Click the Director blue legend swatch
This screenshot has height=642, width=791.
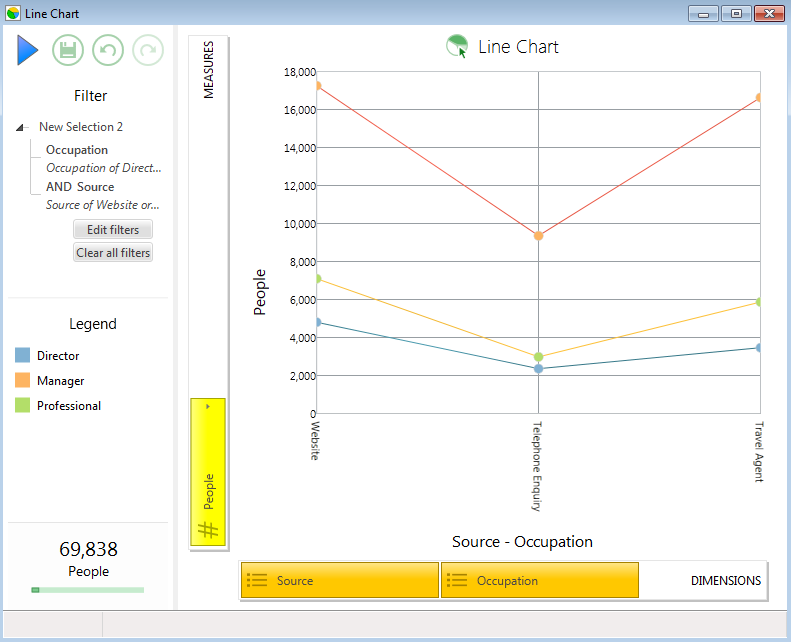[x=22, y=355]
